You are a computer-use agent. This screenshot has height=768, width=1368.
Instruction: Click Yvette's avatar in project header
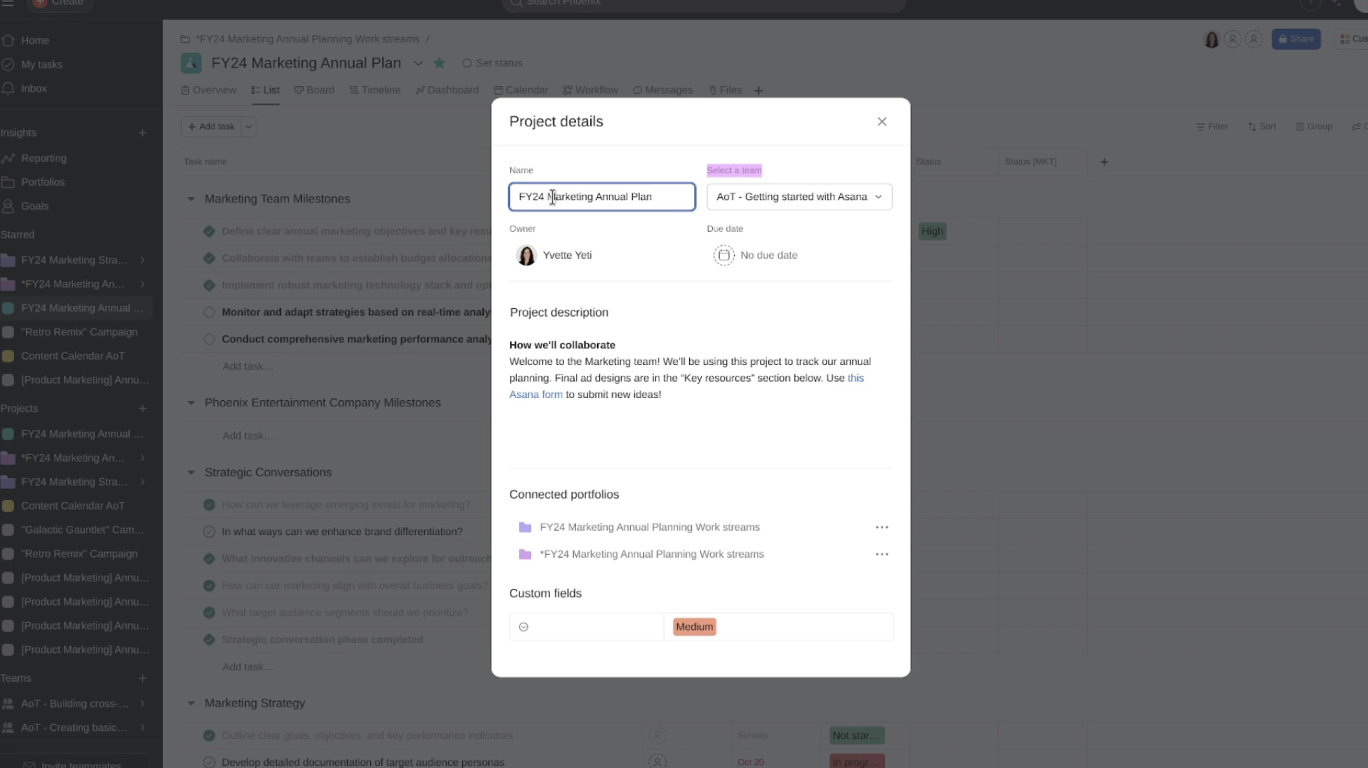[1212, 39]
